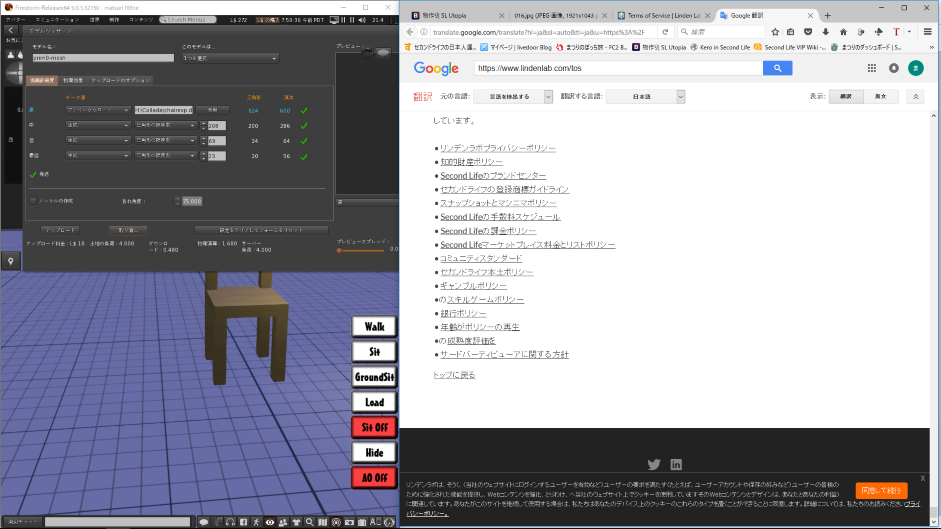Click the magnifier search icon in Firestorm bottom toolbar
This screenshot has width=941, height=529.
coord(310,522)
